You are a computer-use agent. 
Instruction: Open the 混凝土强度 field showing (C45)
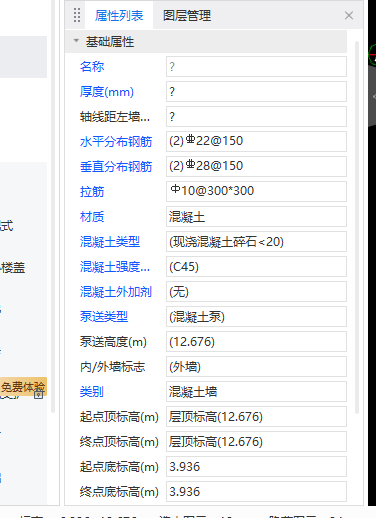tap(256, 267)
